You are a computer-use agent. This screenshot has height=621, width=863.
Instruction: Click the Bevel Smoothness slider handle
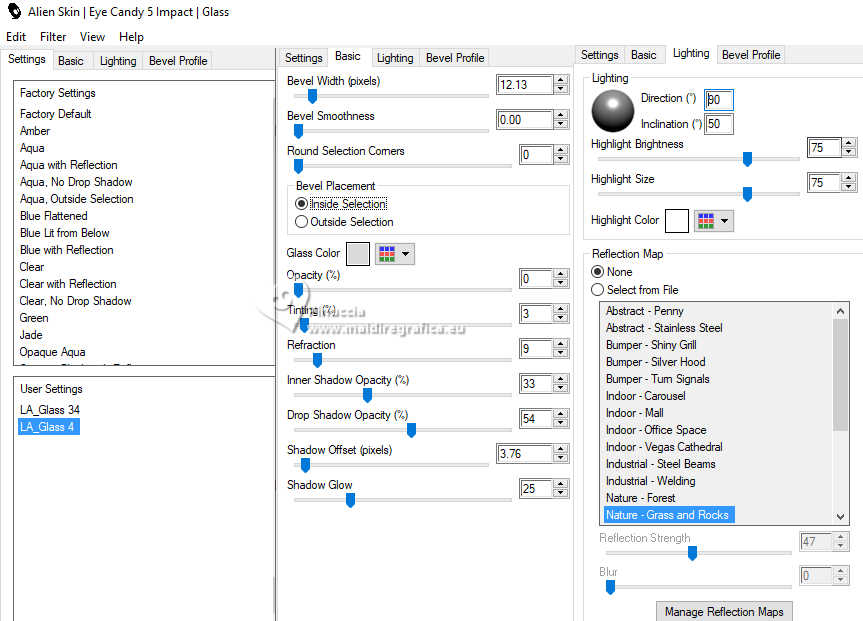tap(298, 131)
